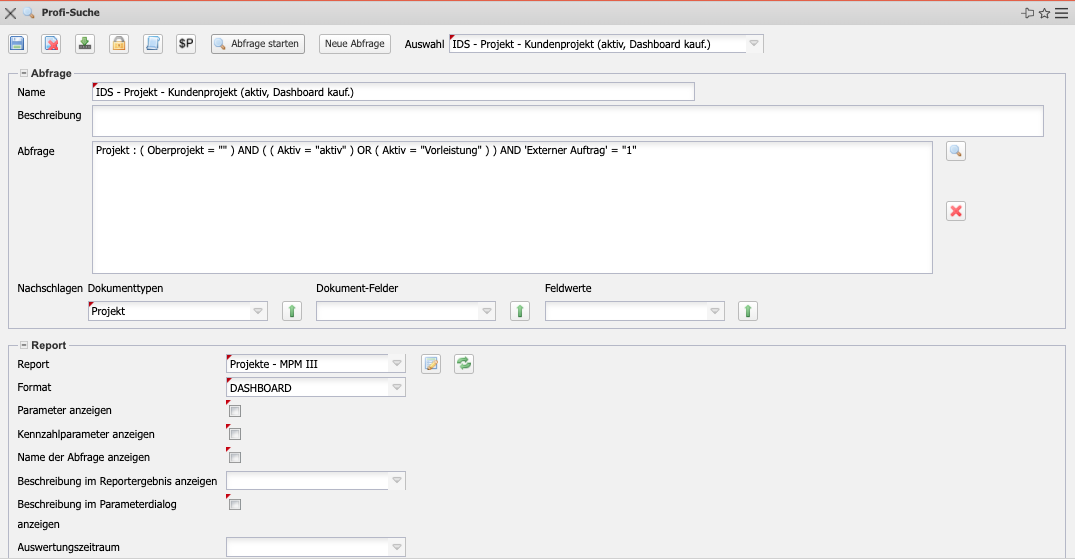The width and height of the screenshot is (1075, 559).
Task: Check the 'Name der Abfrage anzeigen' checkbox
Action: [x=235, y=458]
